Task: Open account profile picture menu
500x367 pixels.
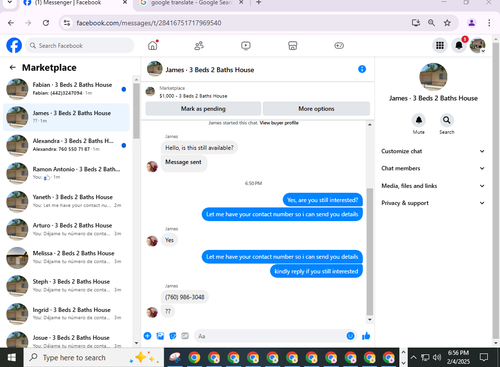Action: [477, 45]
